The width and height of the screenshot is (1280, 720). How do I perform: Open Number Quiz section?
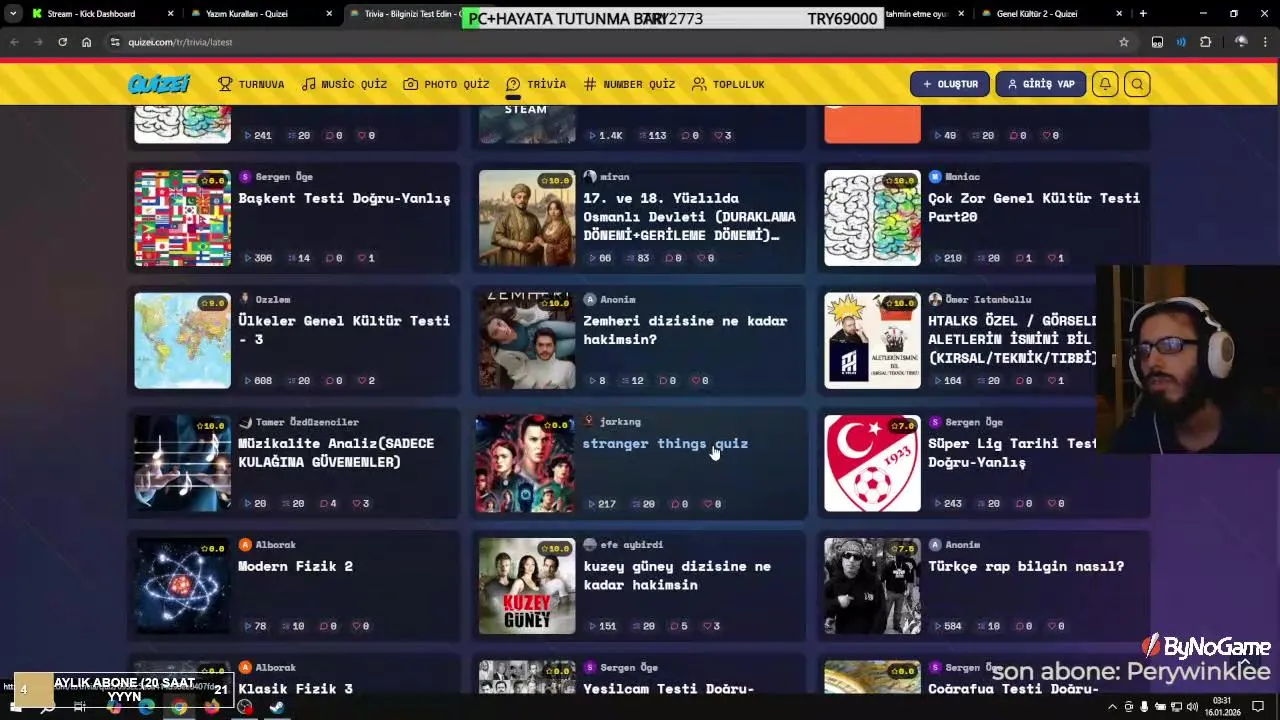[629, 84]
